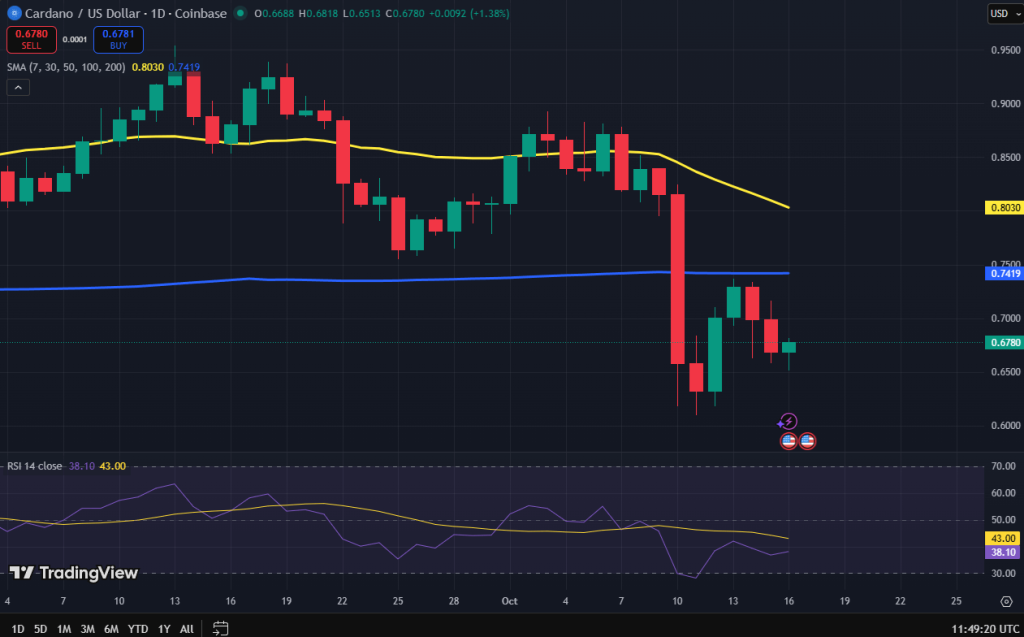Image resolution: width=1024 pixels, height=637 pixels.
Task: Click the Oct label on time axis
Action: [x=509, y=601]
